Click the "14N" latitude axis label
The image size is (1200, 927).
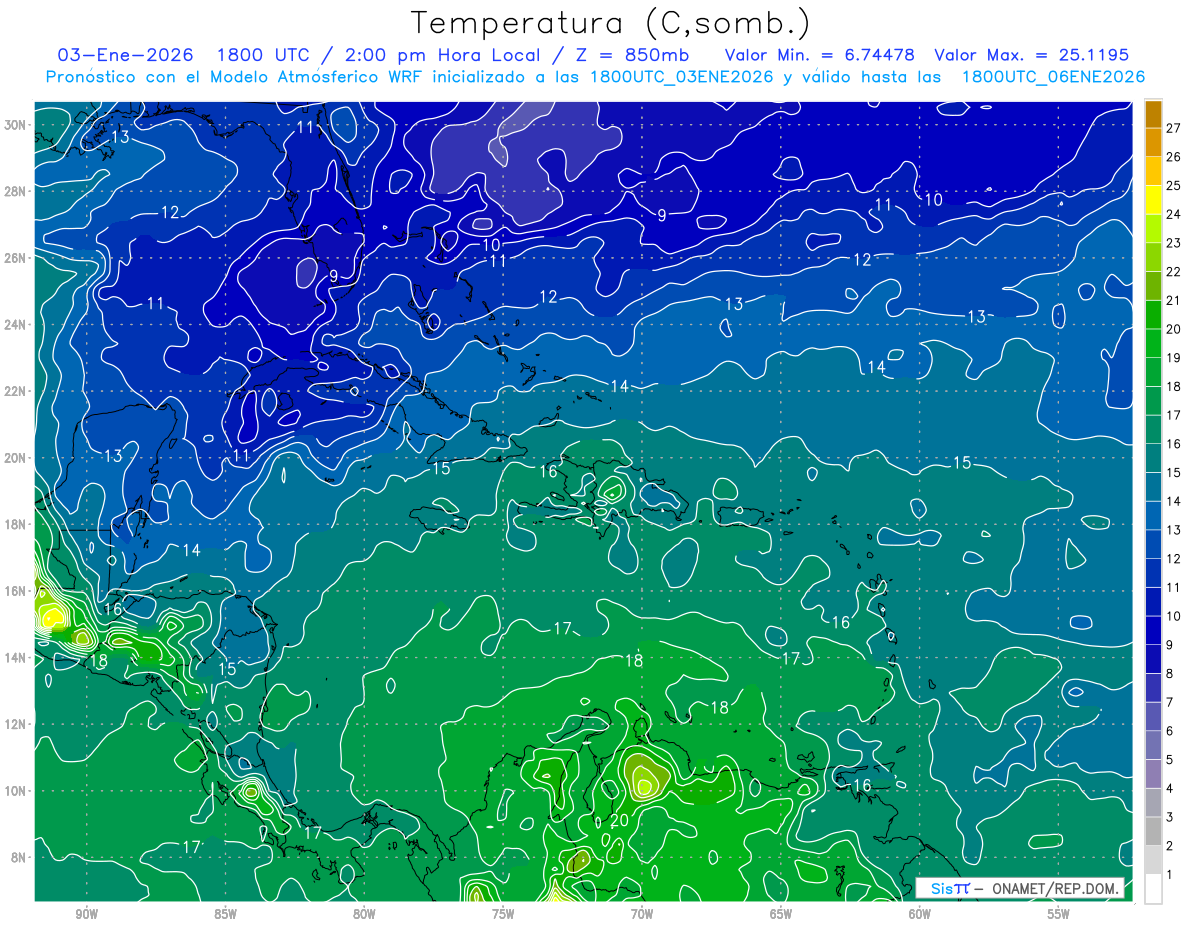click(17, 657)
